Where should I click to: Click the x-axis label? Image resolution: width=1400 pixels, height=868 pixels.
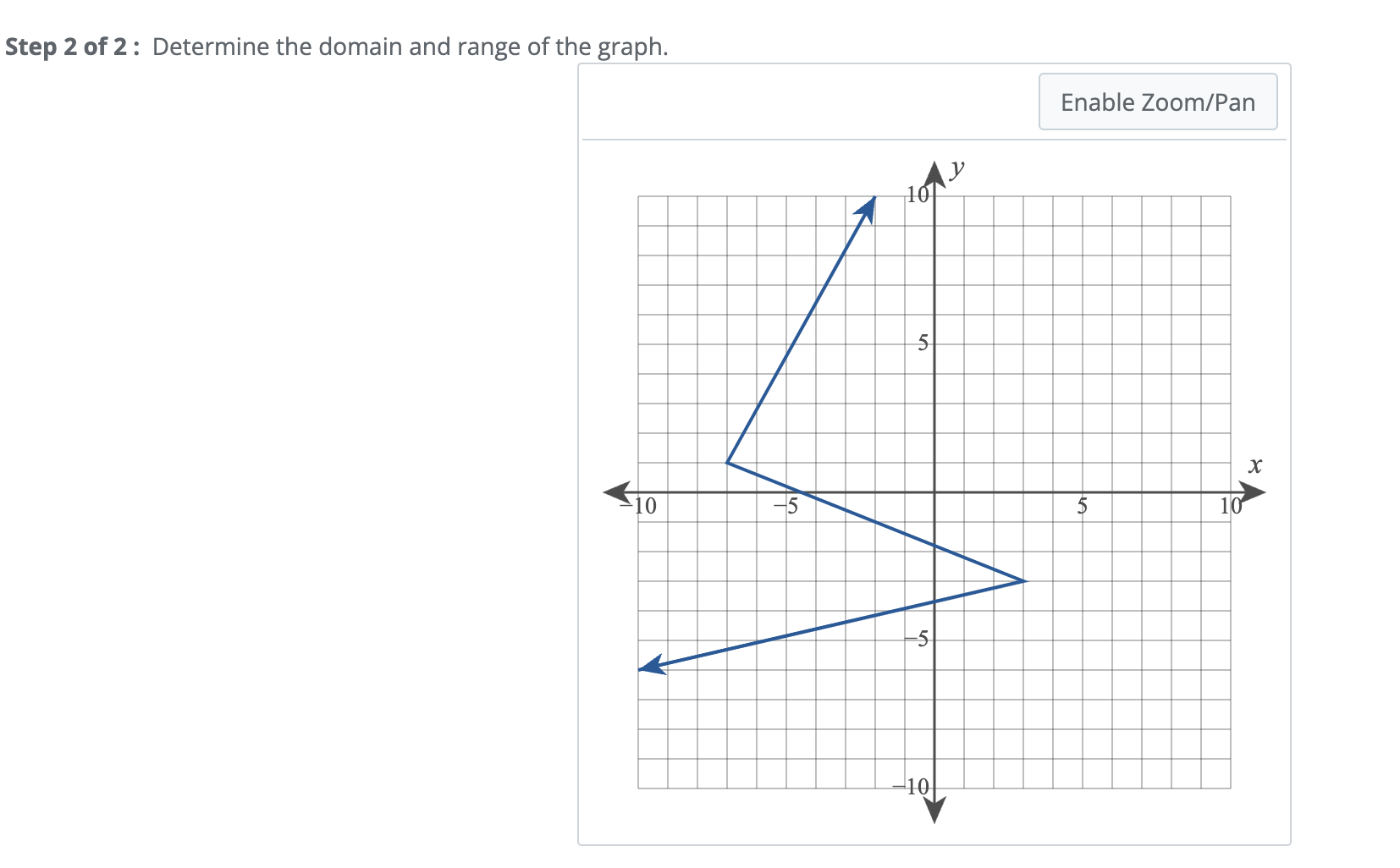[1256, 464]
